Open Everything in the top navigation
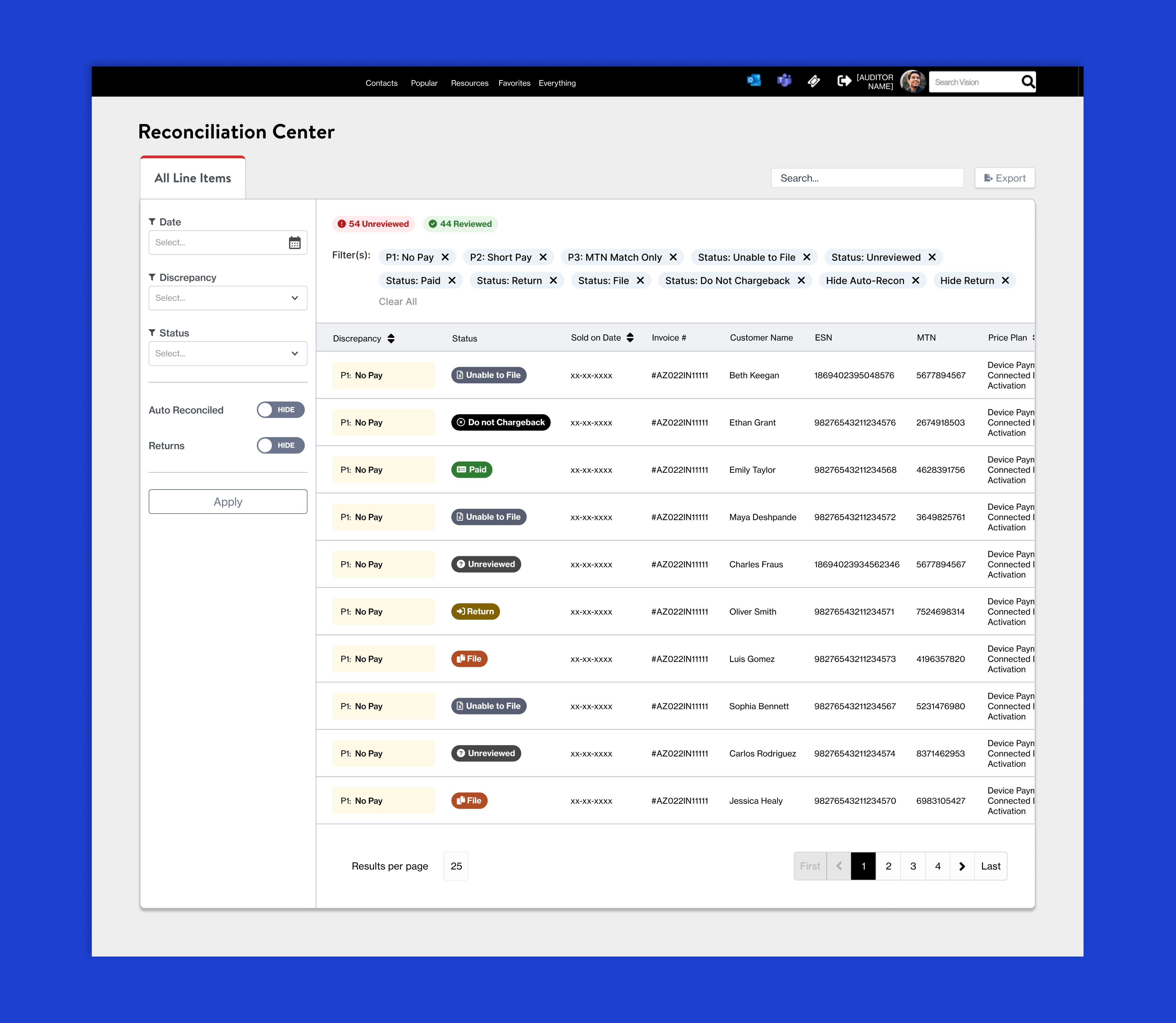The height and width of the screenshot is (1023, 1176). click(557, 83)
